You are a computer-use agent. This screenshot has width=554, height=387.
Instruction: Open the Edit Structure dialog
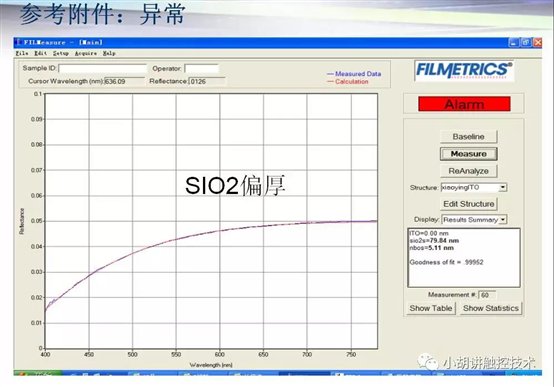[x=468, y=204]
